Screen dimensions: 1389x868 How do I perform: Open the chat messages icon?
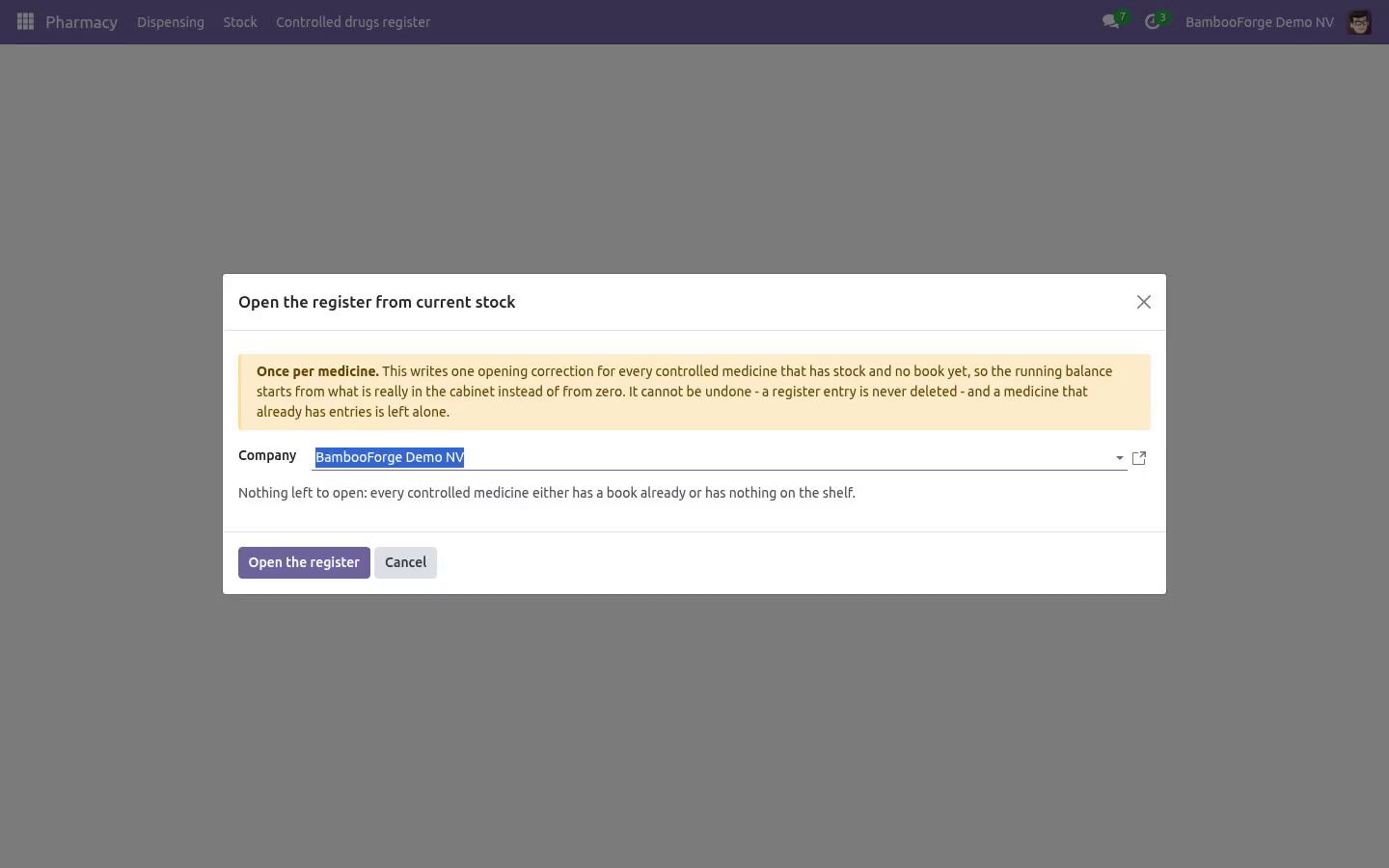pos(1111,21)
